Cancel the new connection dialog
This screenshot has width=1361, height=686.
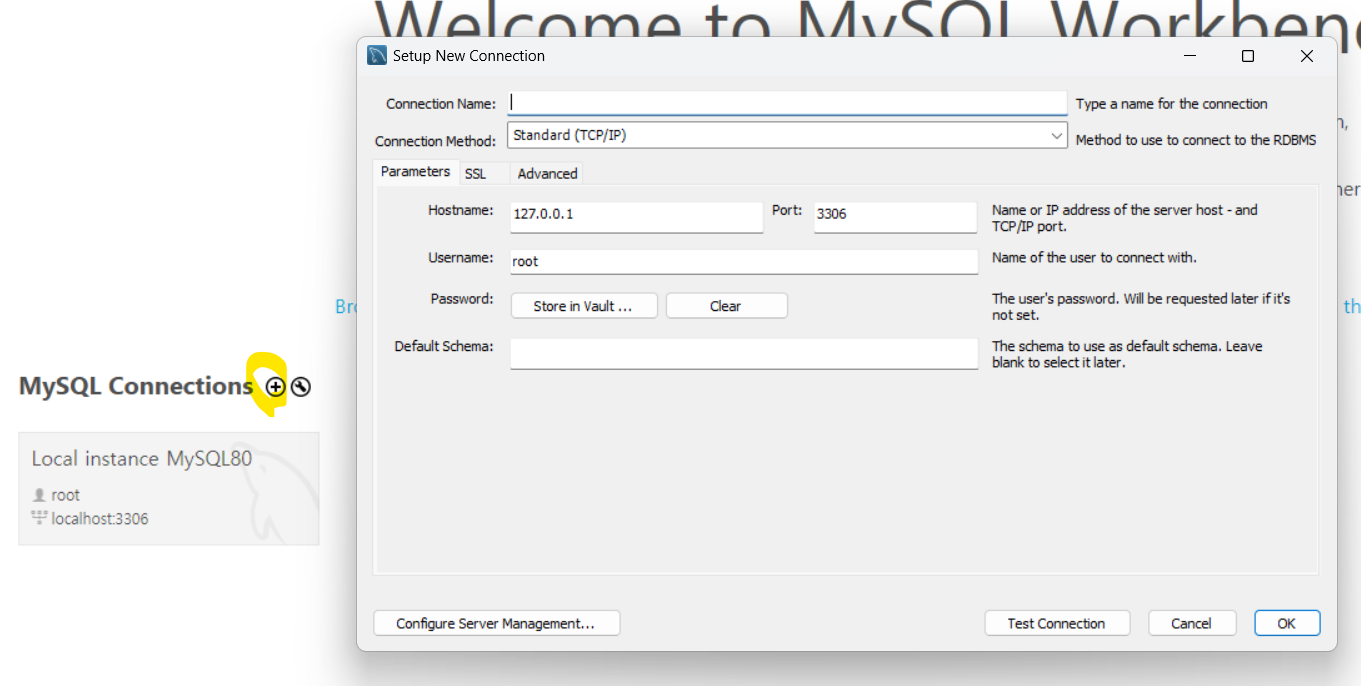[1192, 623]
